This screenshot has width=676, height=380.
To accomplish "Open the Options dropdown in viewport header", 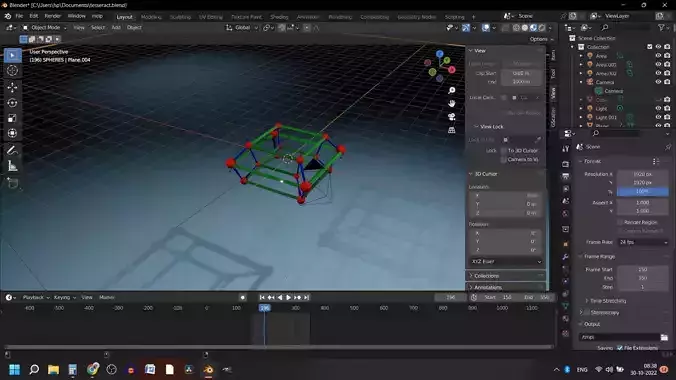I will (x=541, y=39).
